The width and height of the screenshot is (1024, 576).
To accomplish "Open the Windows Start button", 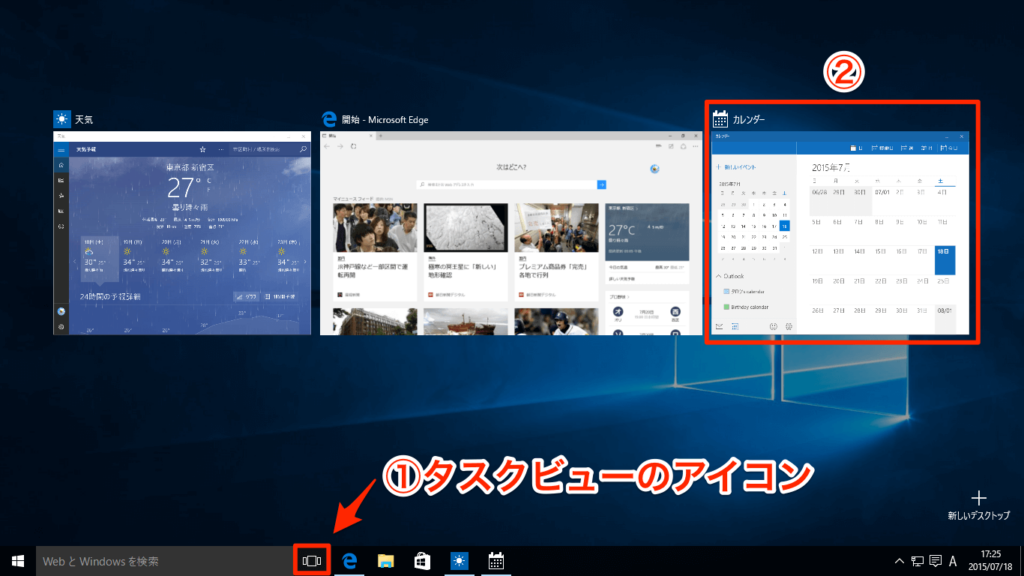I will point(18,561).
